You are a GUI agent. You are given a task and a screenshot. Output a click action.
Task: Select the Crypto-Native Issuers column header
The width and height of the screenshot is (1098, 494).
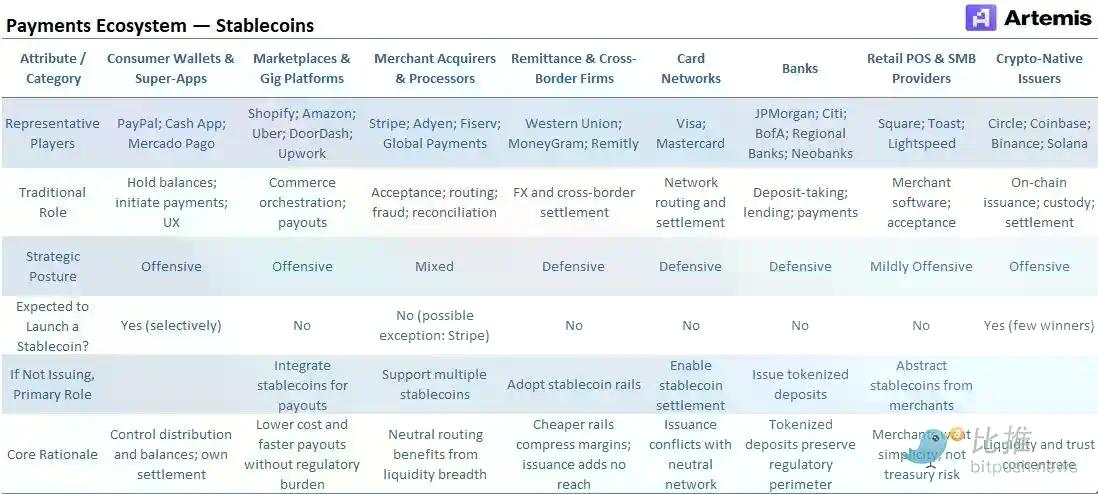1039,68
